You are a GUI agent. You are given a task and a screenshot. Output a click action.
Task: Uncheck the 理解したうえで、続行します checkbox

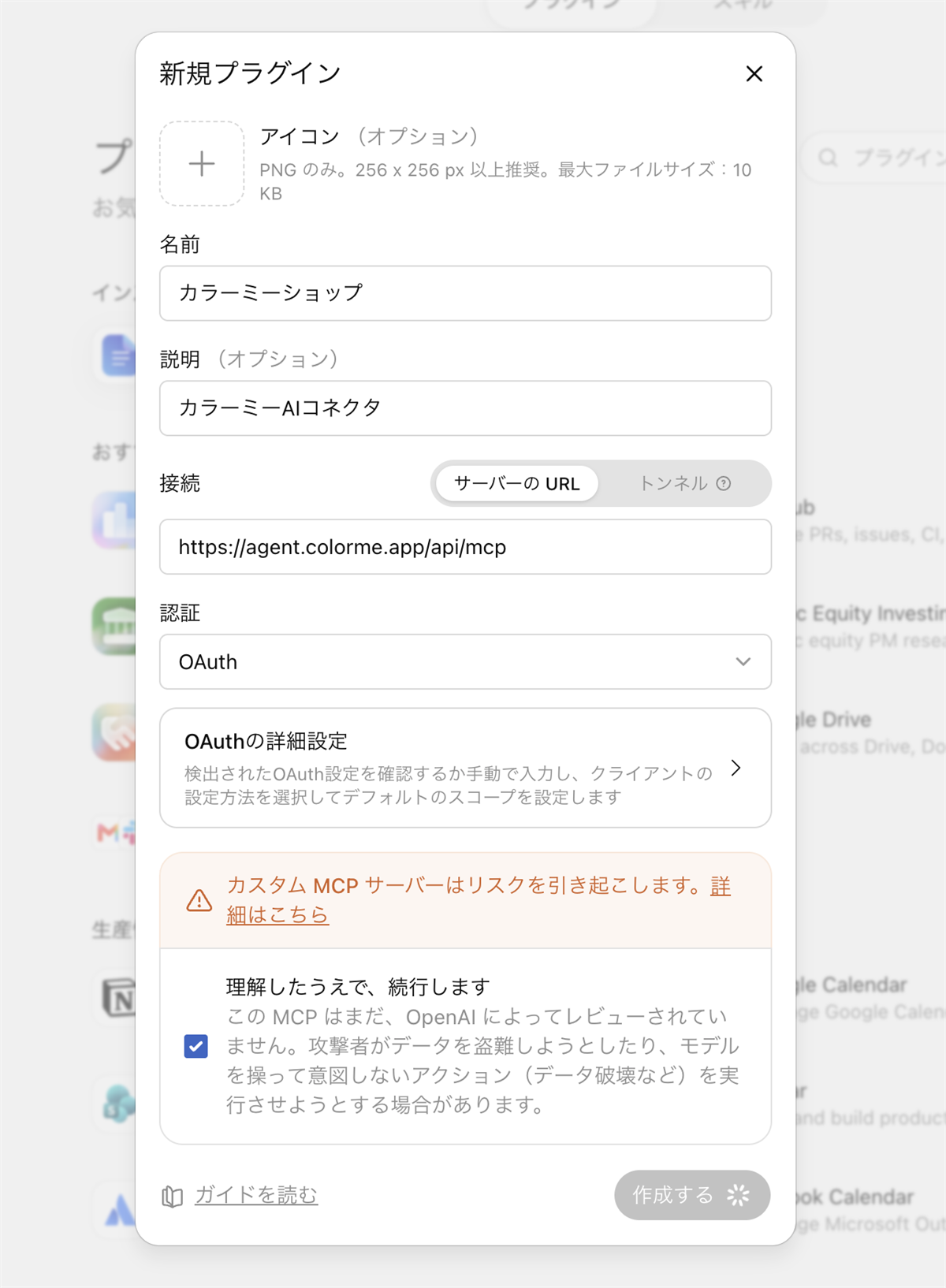click(x=196, y=1046)
